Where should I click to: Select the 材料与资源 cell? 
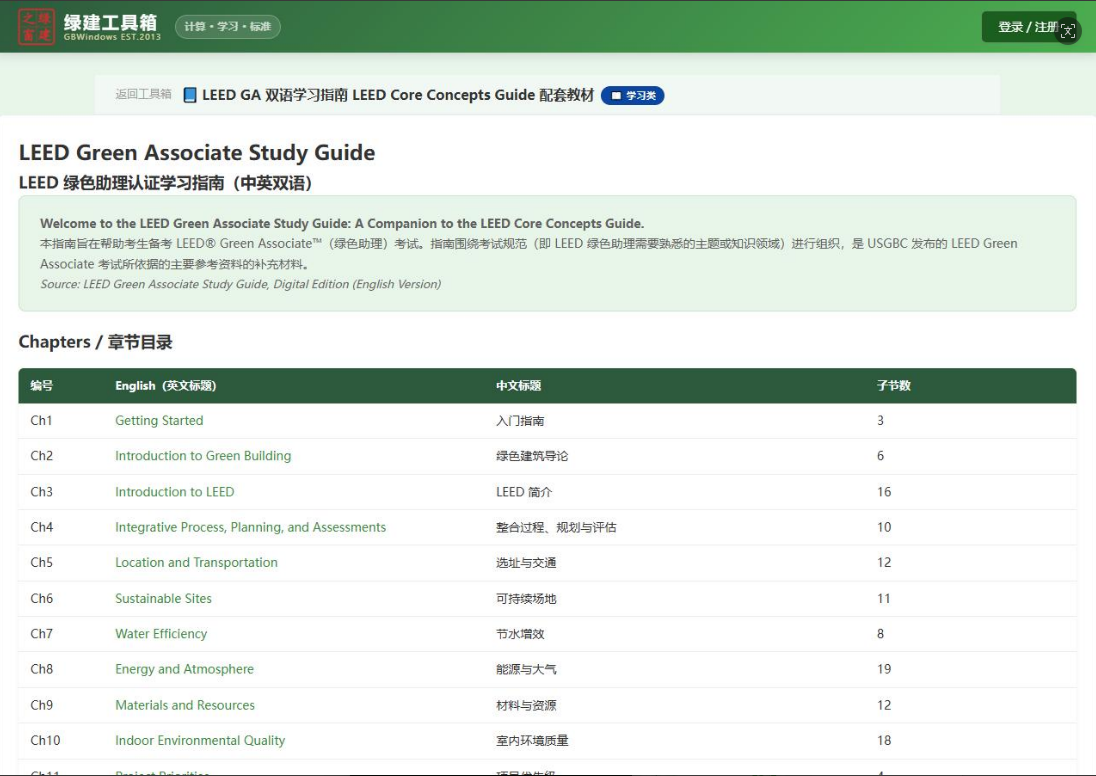pyautogui.click(x=526, y=705)
